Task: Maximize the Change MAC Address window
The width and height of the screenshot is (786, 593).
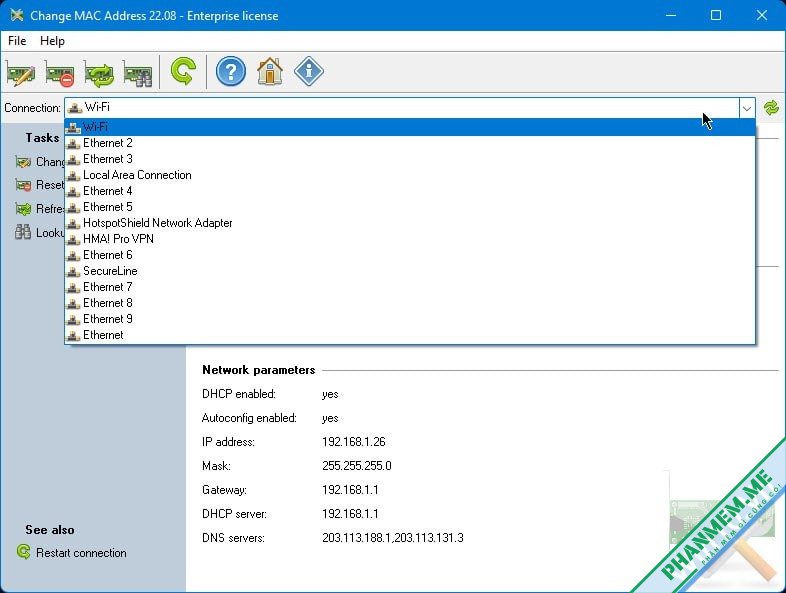Action: pos(716,16)
